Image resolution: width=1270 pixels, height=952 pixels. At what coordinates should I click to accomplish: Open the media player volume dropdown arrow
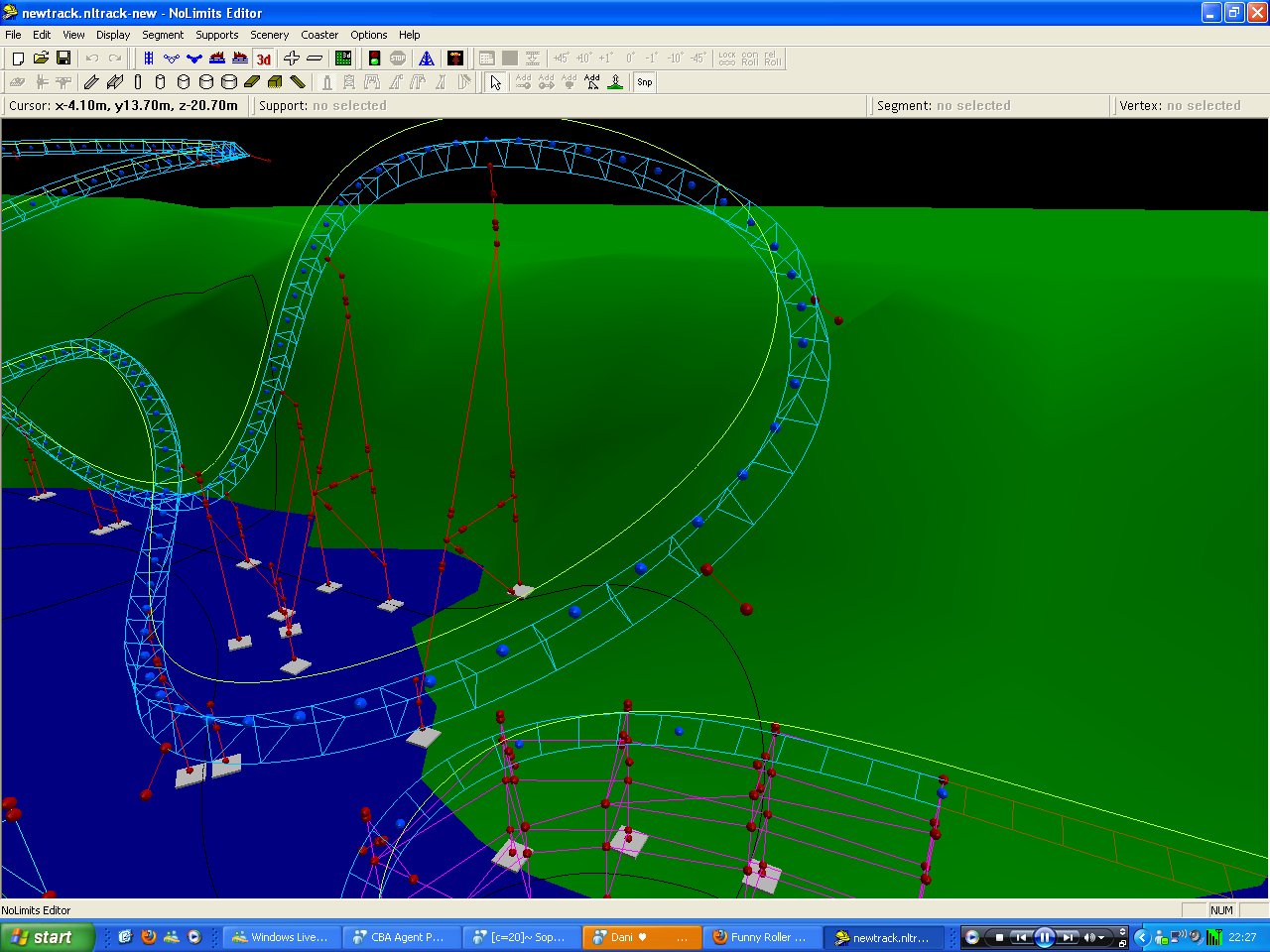tap(1101, 937)
